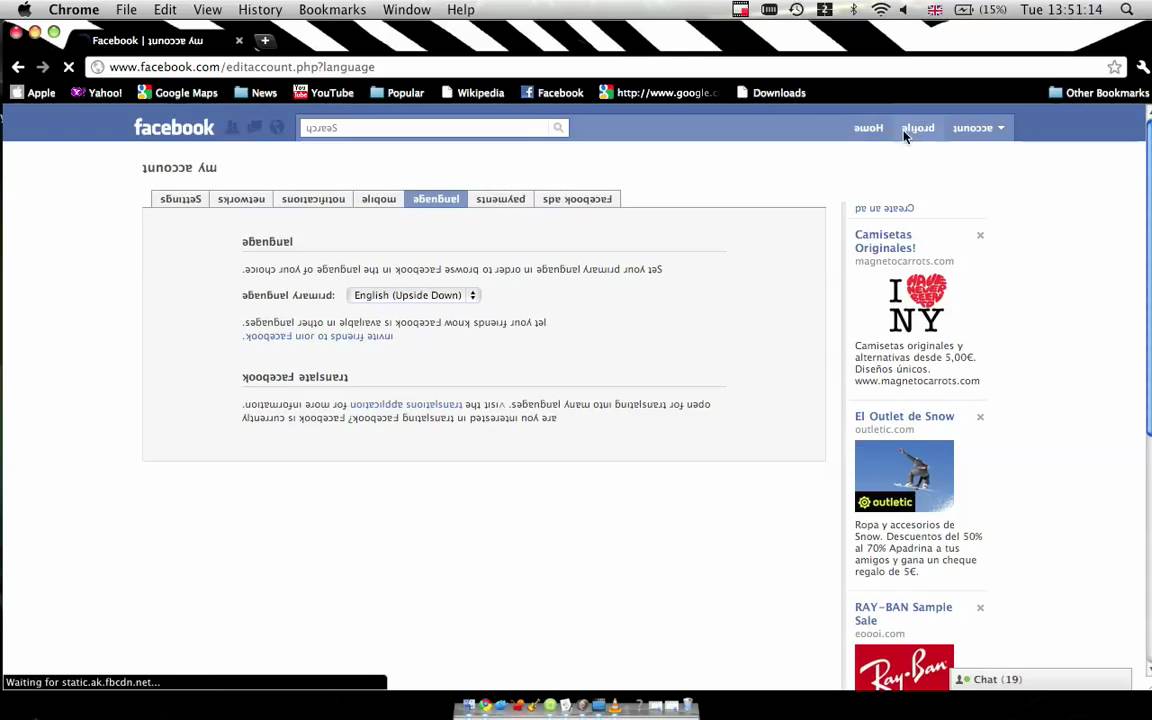Open the upside-down facebook ads tab
The width and height of the screenshot is (1152, 720).
point(577,199)
